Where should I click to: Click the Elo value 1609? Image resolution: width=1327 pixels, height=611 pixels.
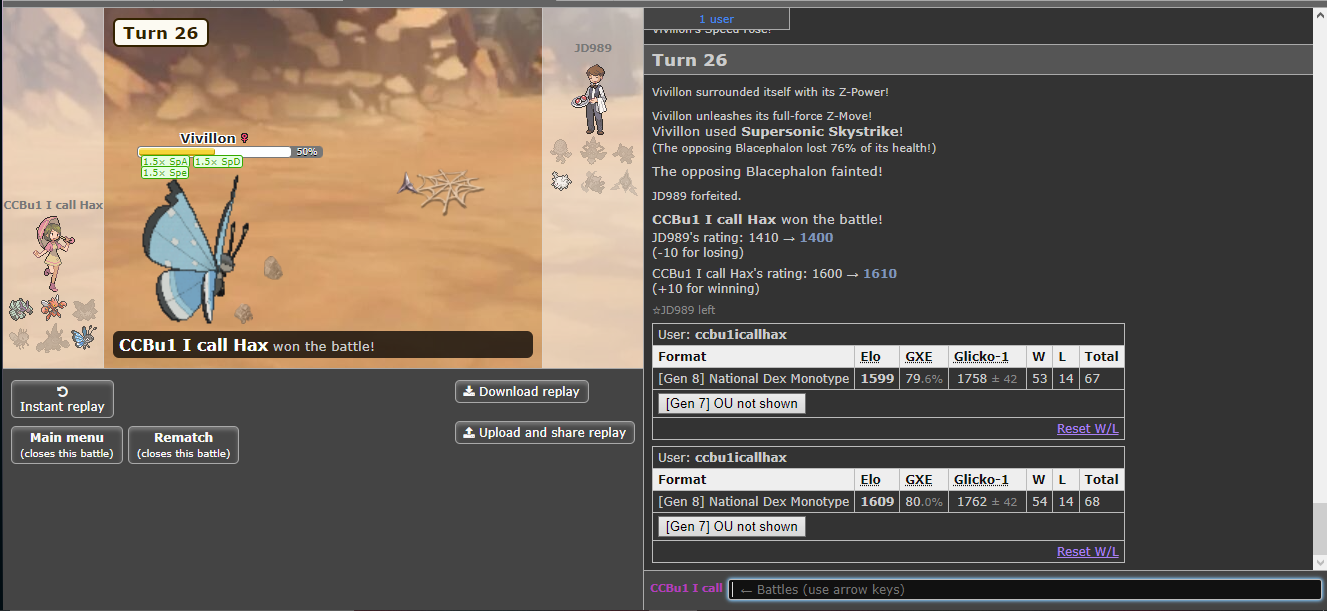click(x=876, y=502)
